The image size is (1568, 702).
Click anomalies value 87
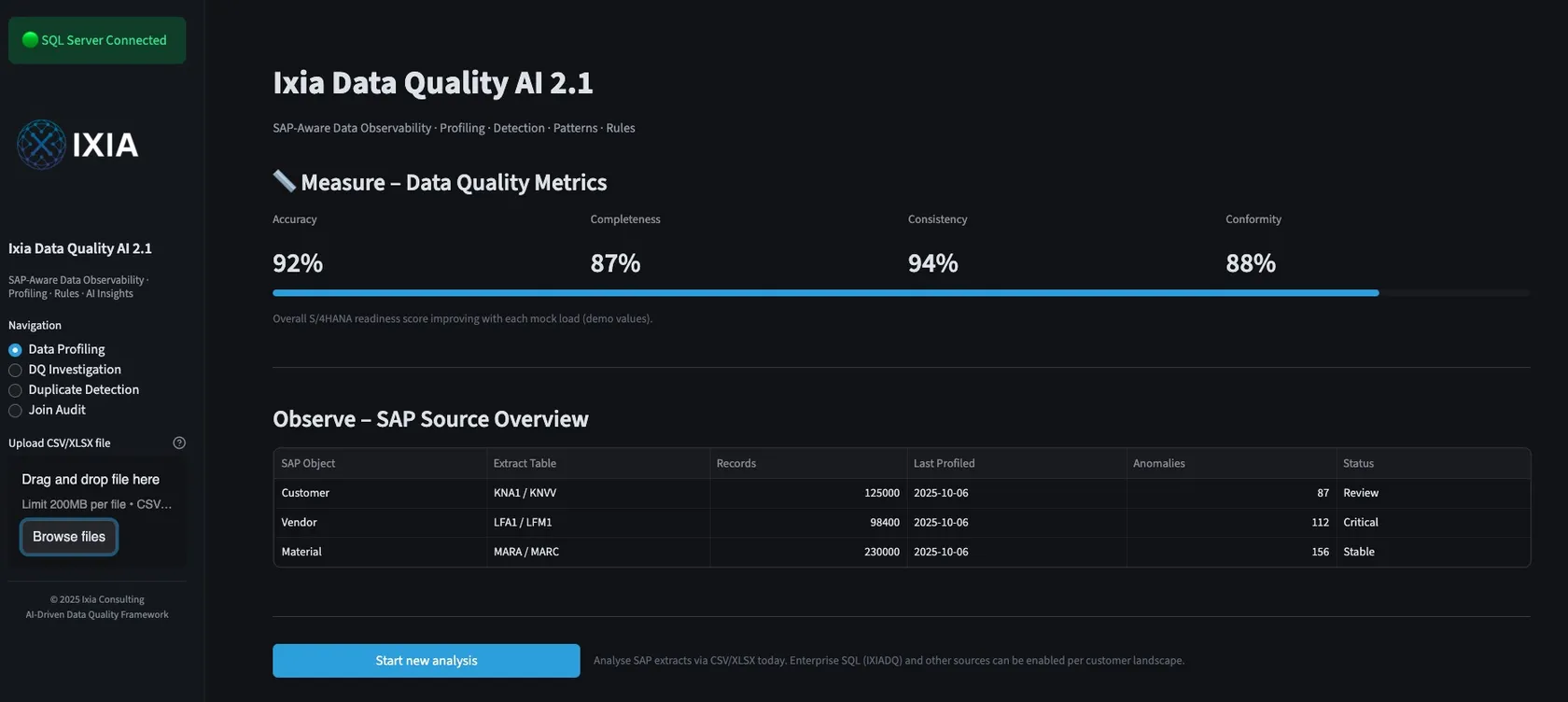pos(1231,493)
